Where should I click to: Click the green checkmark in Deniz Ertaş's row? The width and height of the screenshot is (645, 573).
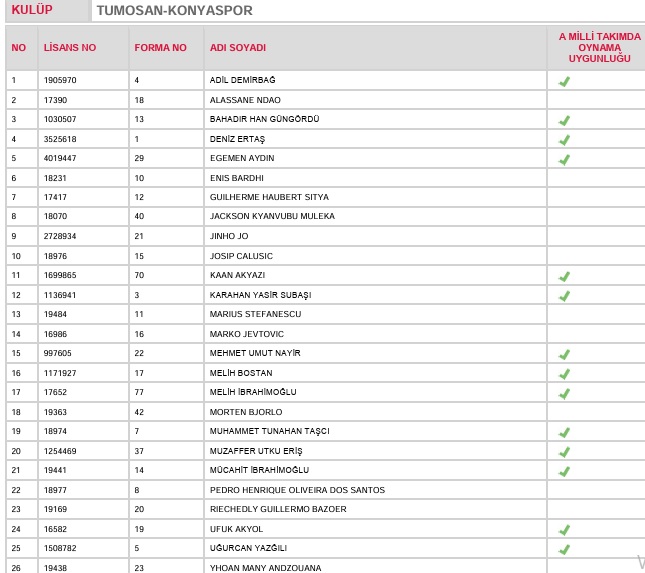(564, 140)
